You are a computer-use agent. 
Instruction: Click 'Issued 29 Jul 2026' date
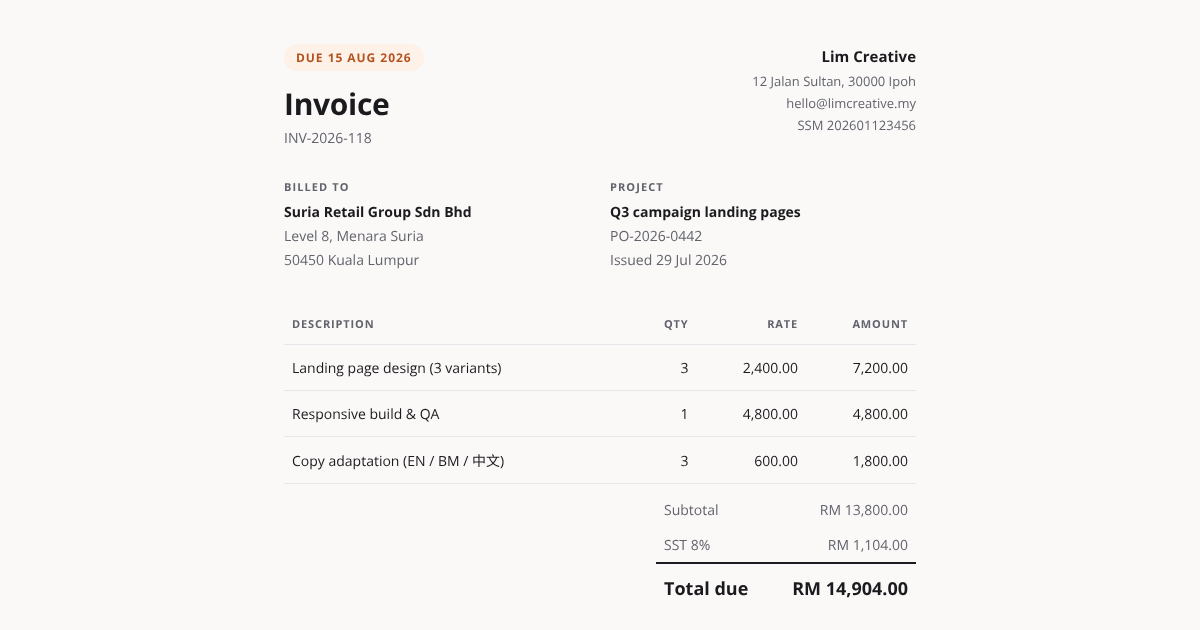(668, 260)
